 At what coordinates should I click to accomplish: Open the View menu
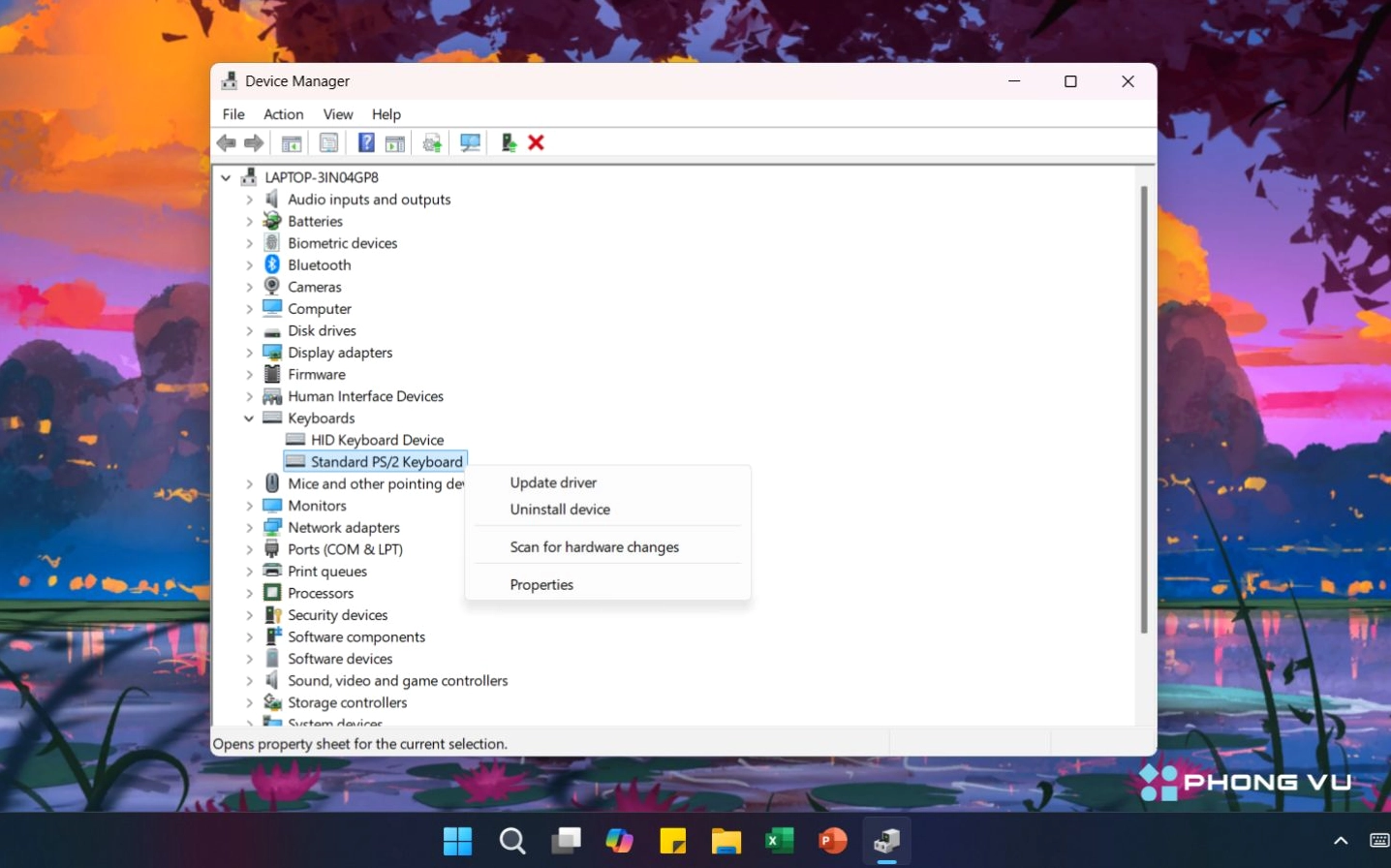pos(338,114)
